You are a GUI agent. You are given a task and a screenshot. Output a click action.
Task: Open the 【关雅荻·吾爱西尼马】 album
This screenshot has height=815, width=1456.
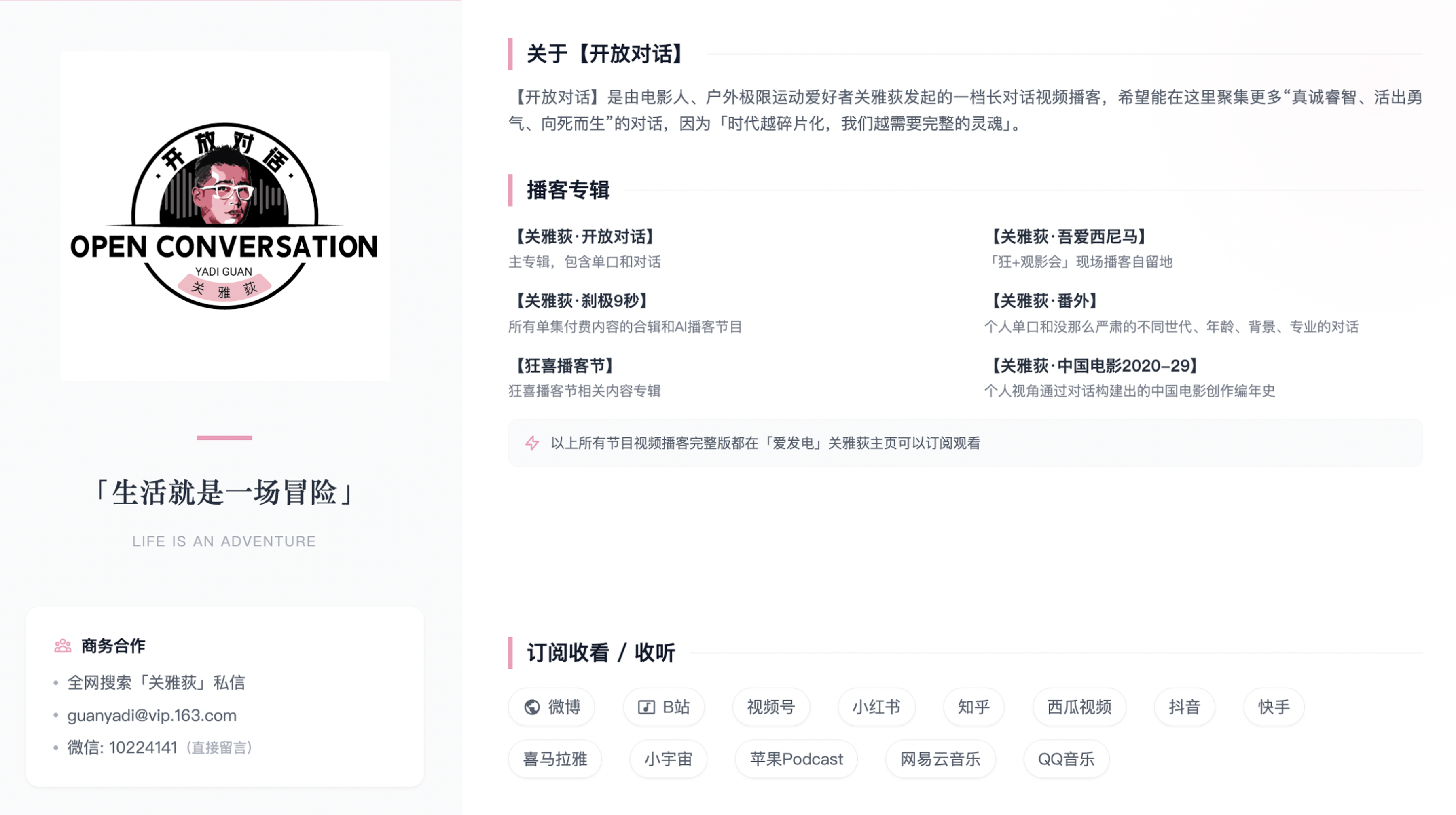tap(1068, 236)
